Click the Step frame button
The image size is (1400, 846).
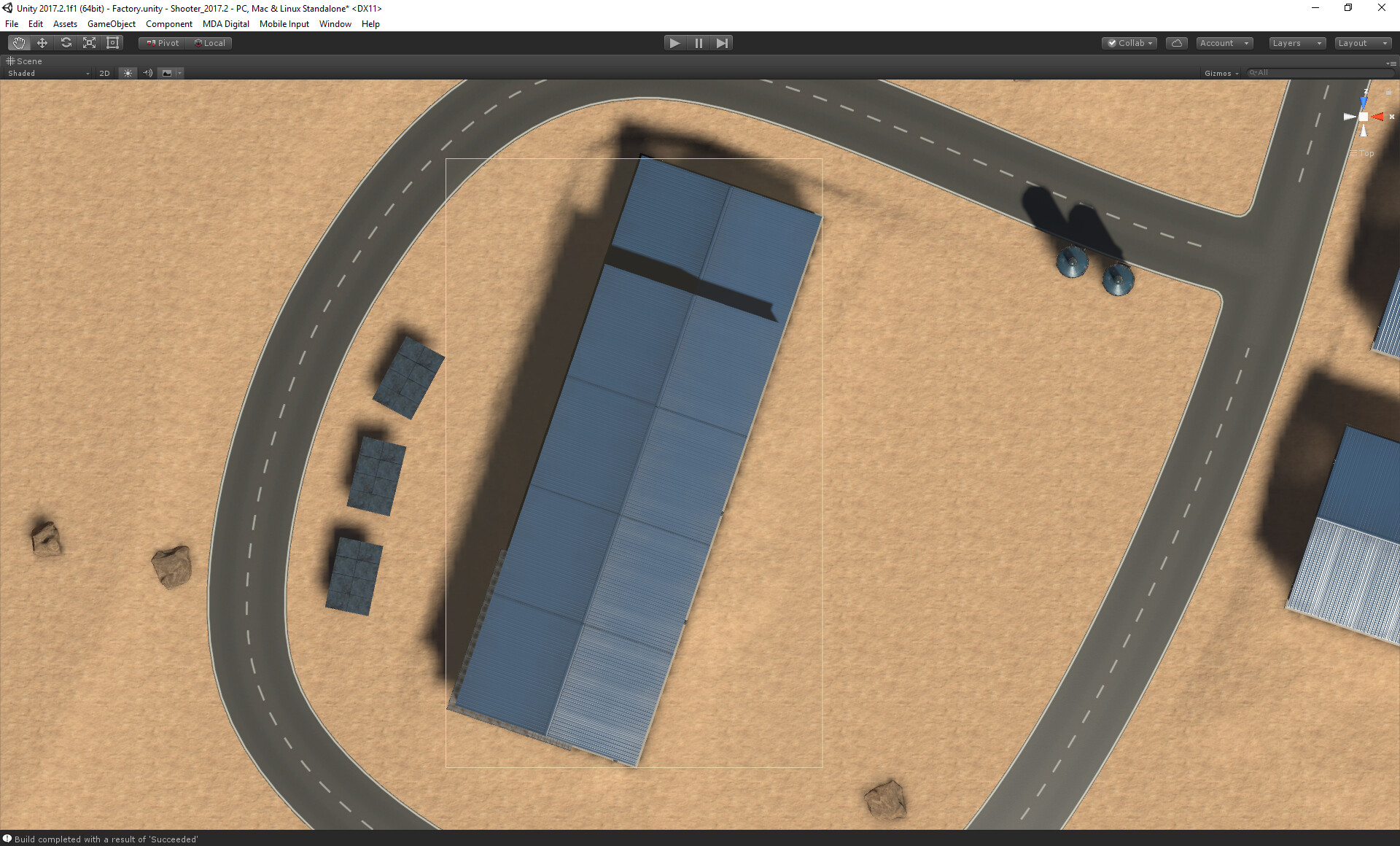722,43
